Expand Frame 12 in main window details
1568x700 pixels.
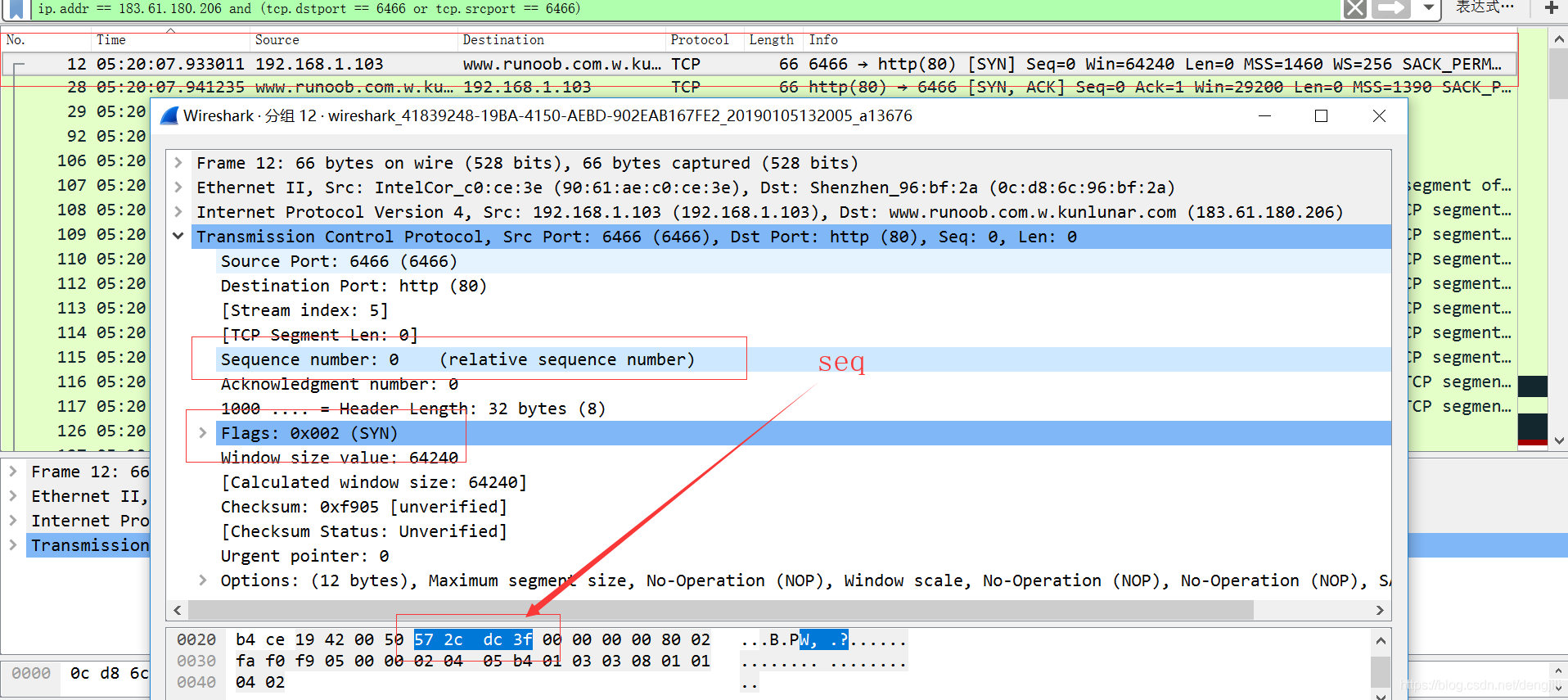pyautogui.click(x=13, y=472)
